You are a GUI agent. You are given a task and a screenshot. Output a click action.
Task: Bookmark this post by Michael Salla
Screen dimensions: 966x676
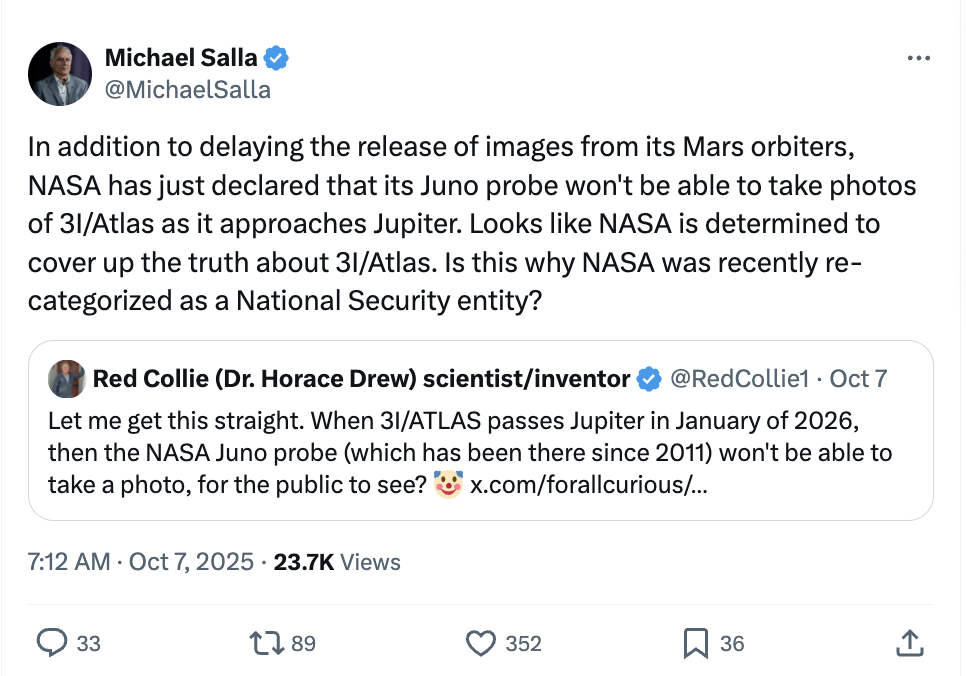(x=695, y=643)
